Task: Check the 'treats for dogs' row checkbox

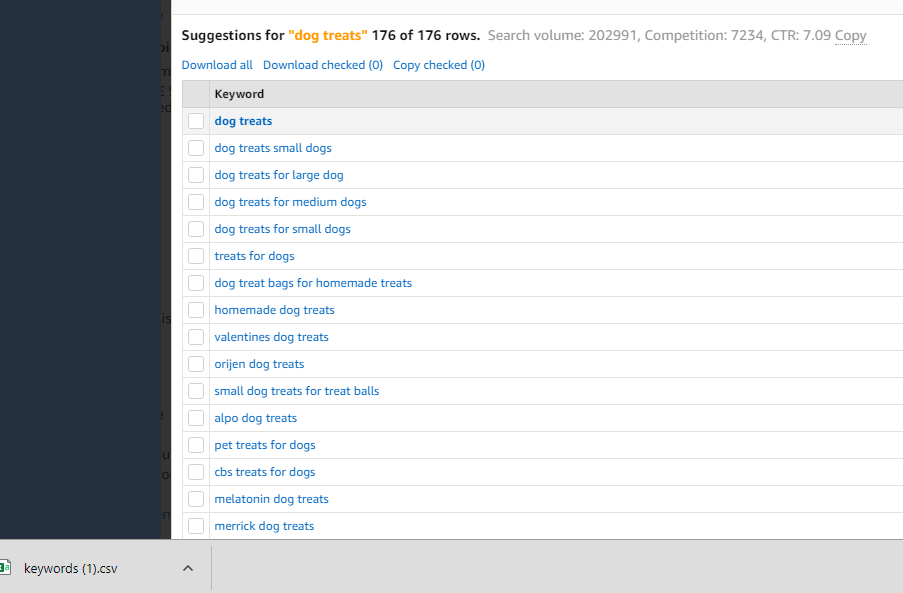Action: 196,256
